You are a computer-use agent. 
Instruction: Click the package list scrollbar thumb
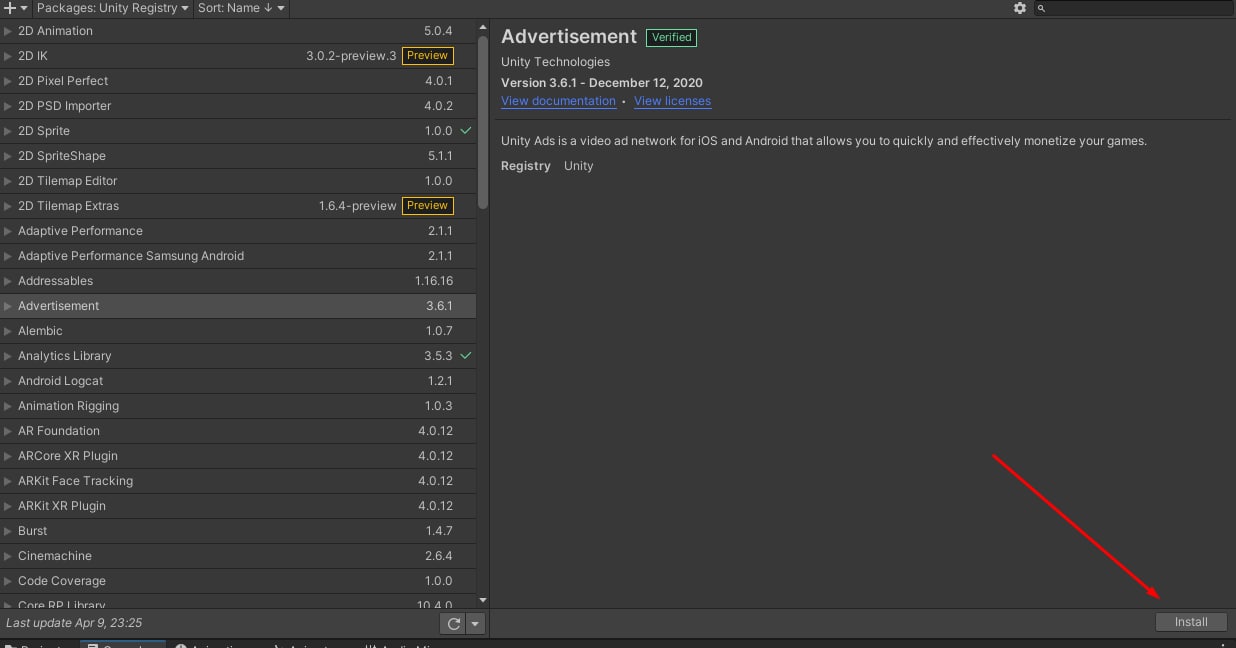pyautogui.click(x=483, y=121)
